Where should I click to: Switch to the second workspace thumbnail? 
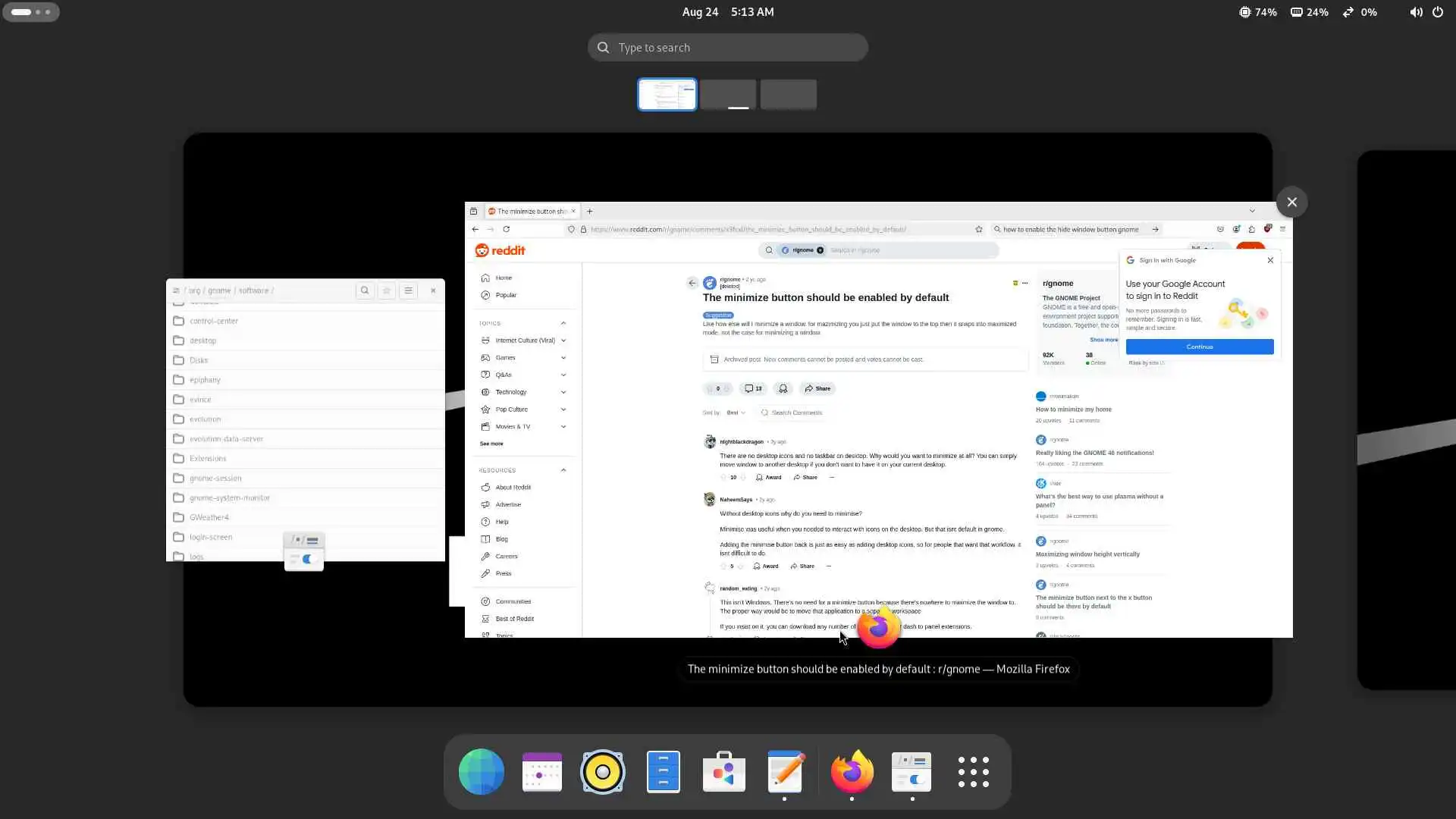727,95
